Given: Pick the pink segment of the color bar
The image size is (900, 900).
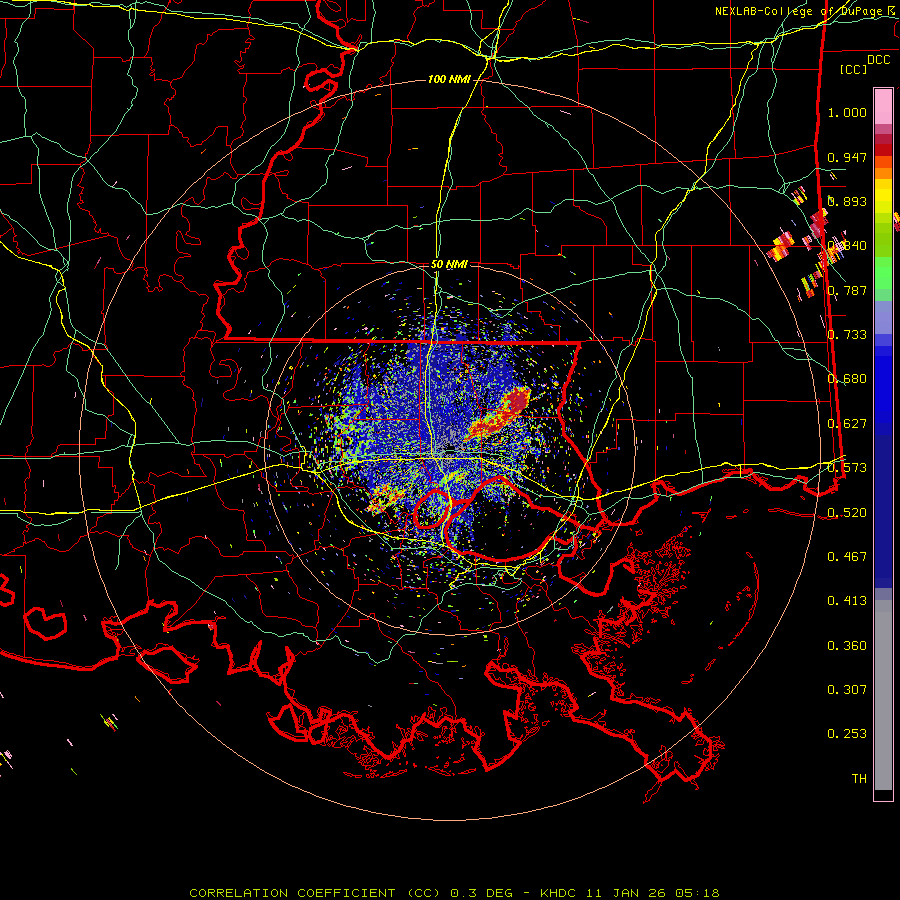Looking at the screenshot, I should pyautogui.click(x=883, y=106).
